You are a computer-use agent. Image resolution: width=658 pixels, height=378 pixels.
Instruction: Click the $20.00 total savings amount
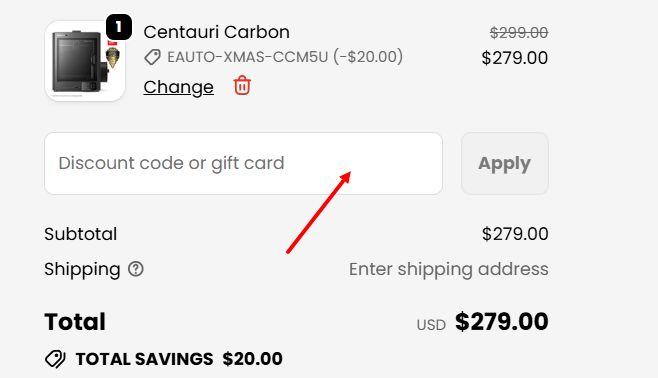[253, 359]
